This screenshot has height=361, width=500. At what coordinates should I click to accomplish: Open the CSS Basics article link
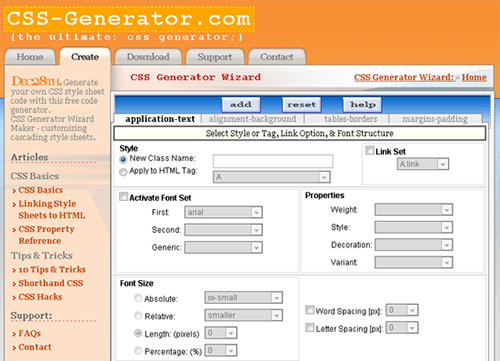[x=41, y=190]
